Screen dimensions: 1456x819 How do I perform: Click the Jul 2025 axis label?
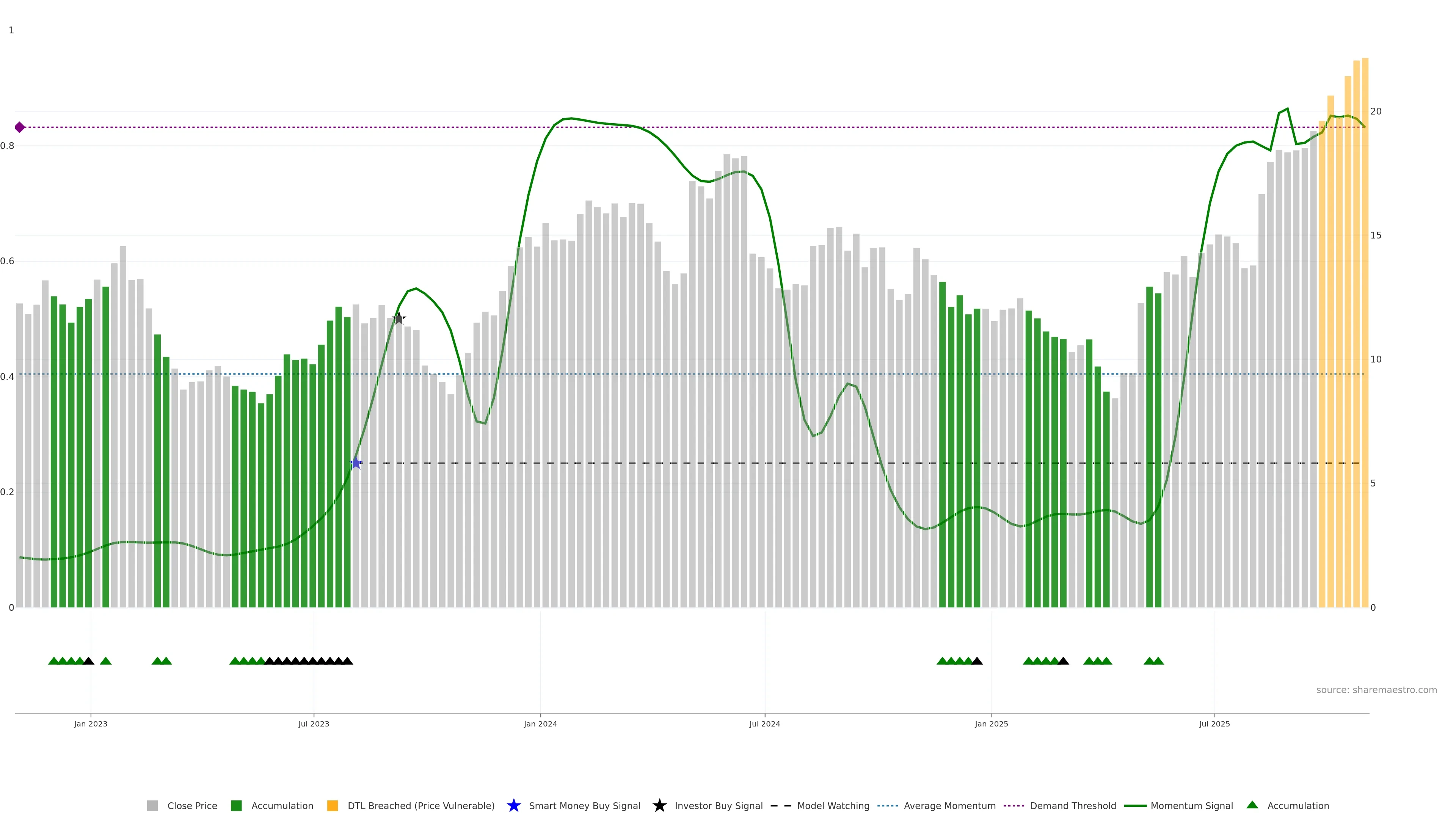coord(1214,723)
